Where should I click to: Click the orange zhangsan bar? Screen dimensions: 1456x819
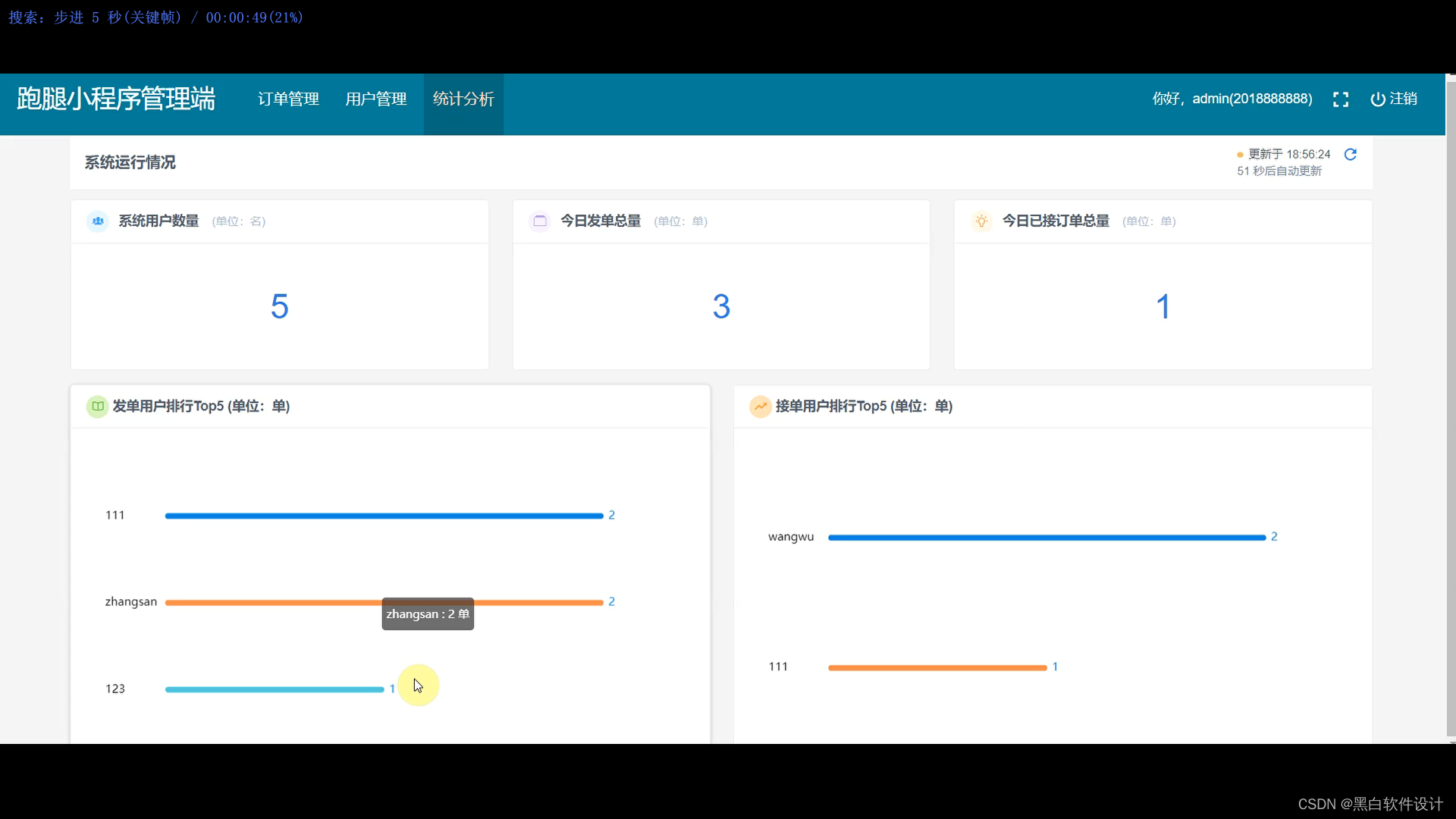[384, 603]
